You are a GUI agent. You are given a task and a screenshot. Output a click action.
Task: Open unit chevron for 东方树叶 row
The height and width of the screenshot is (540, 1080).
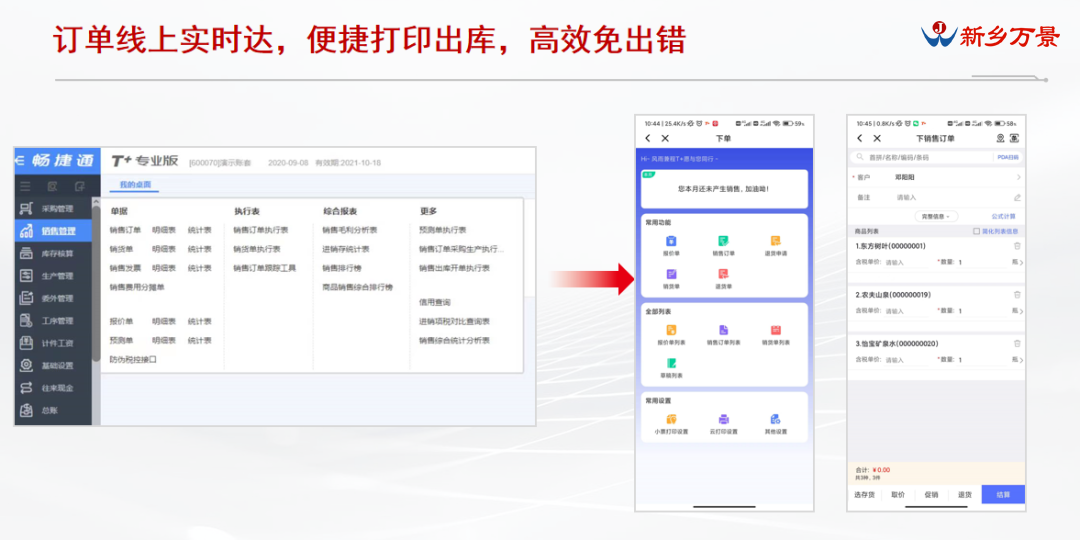(x=1021, y=262)
